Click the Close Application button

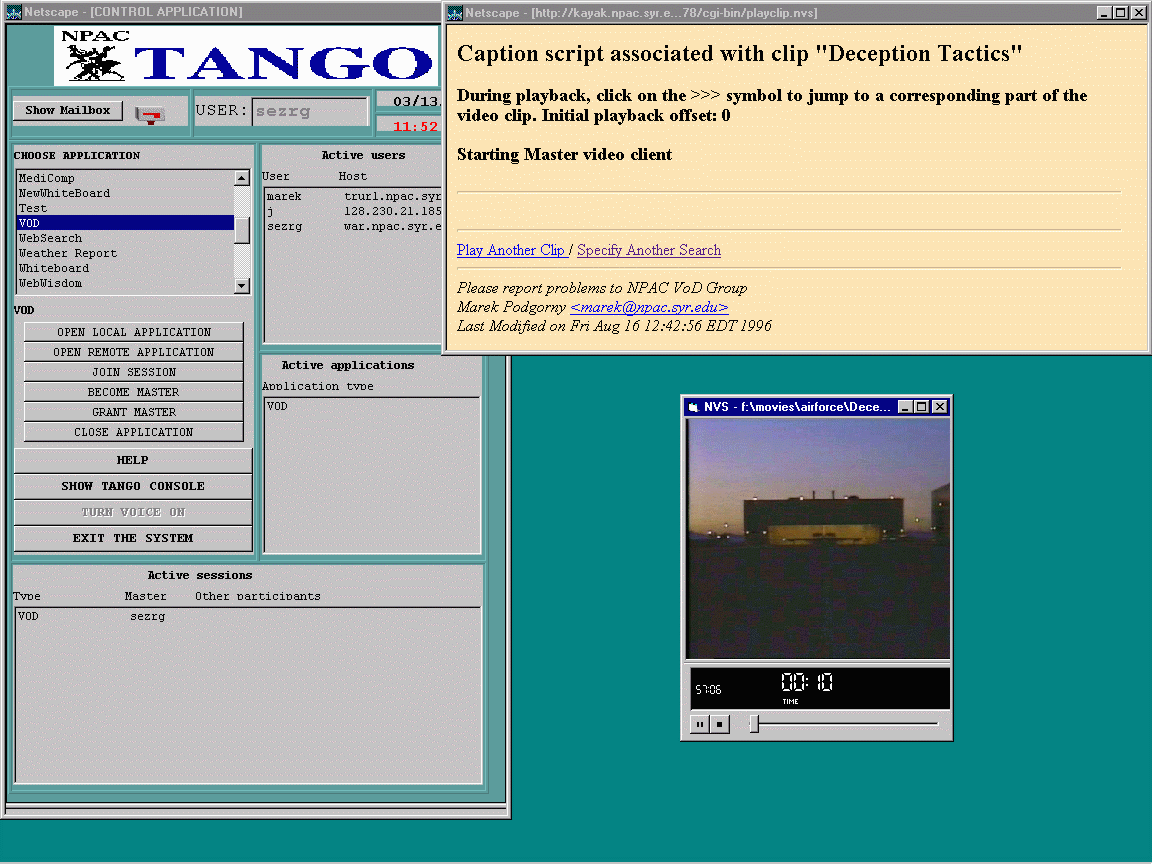[x=134, y=432]
